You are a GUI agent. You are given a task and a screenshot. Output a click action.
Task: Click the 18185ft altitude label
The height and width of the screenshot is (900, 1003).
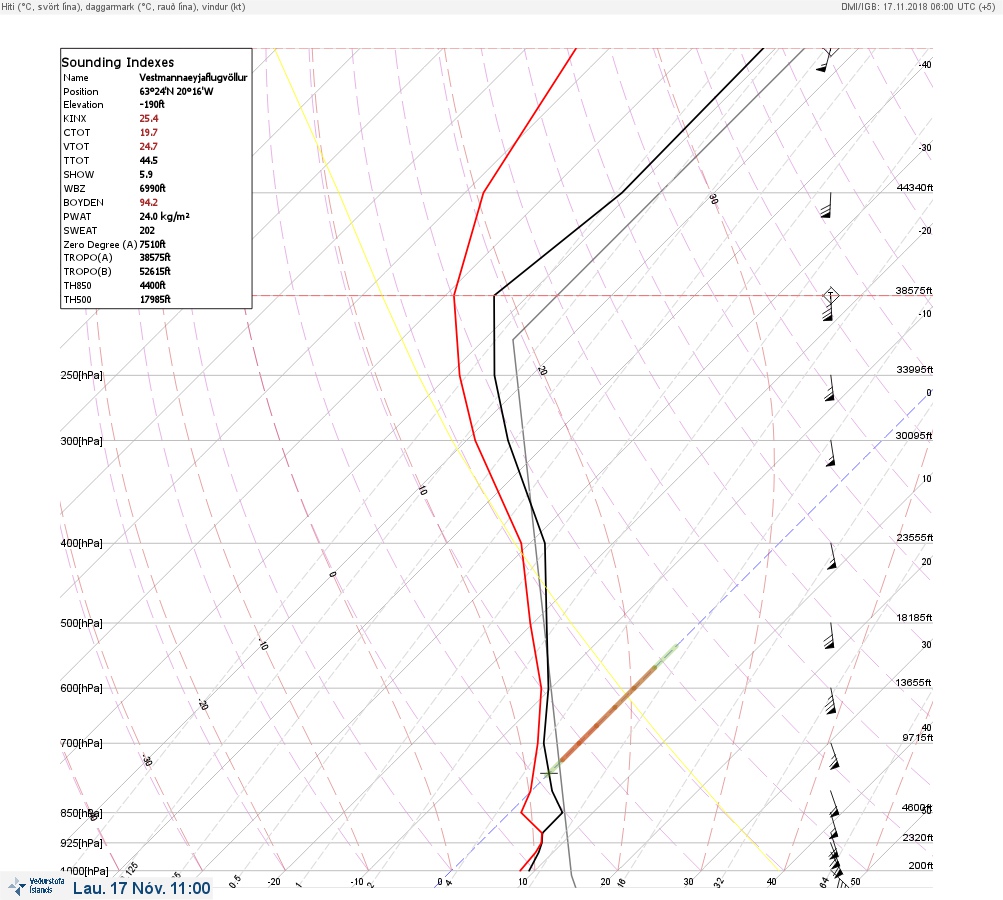(x=914, y=617)
